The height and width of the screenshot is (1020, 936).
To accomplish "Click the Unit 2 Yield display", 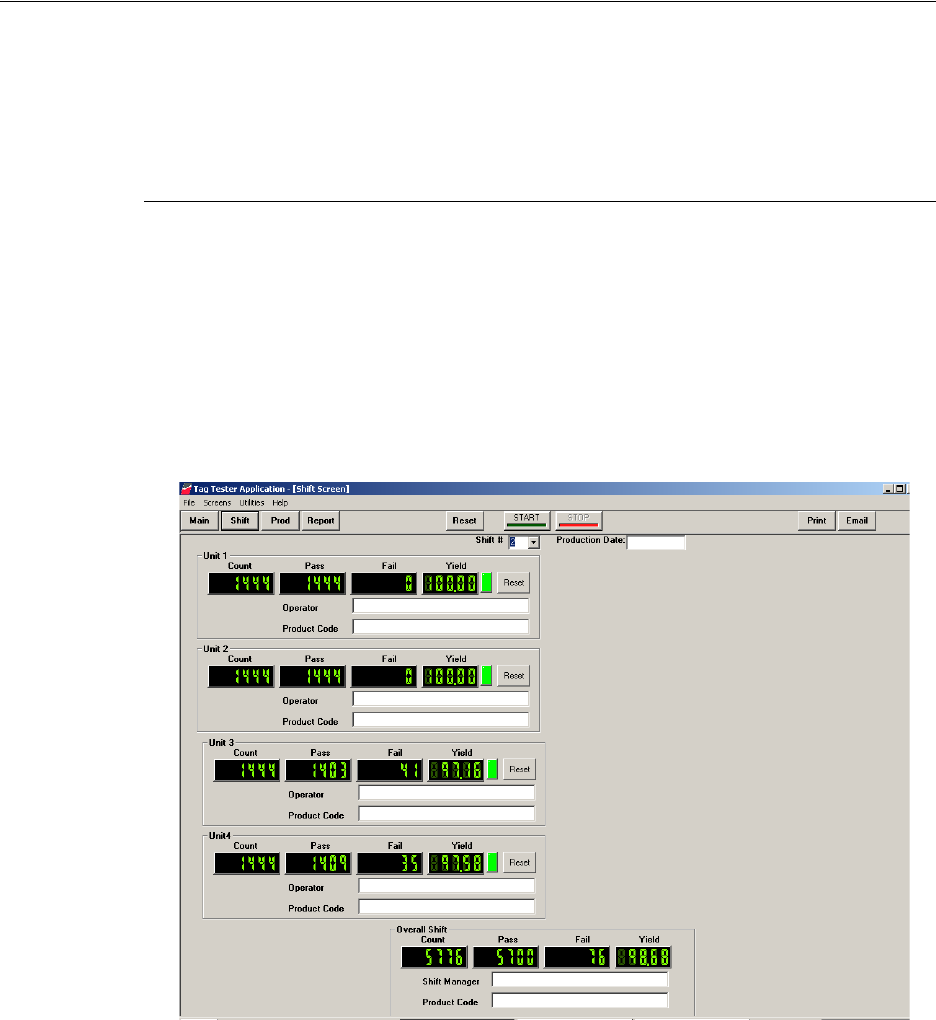I will click(451, 677).
